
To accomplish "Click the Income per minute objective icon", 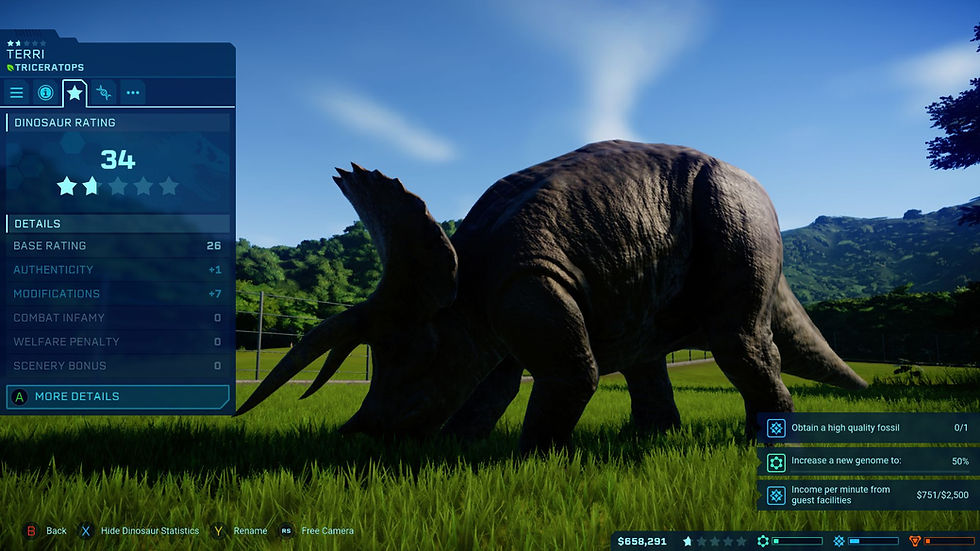I will click(776, 495).
